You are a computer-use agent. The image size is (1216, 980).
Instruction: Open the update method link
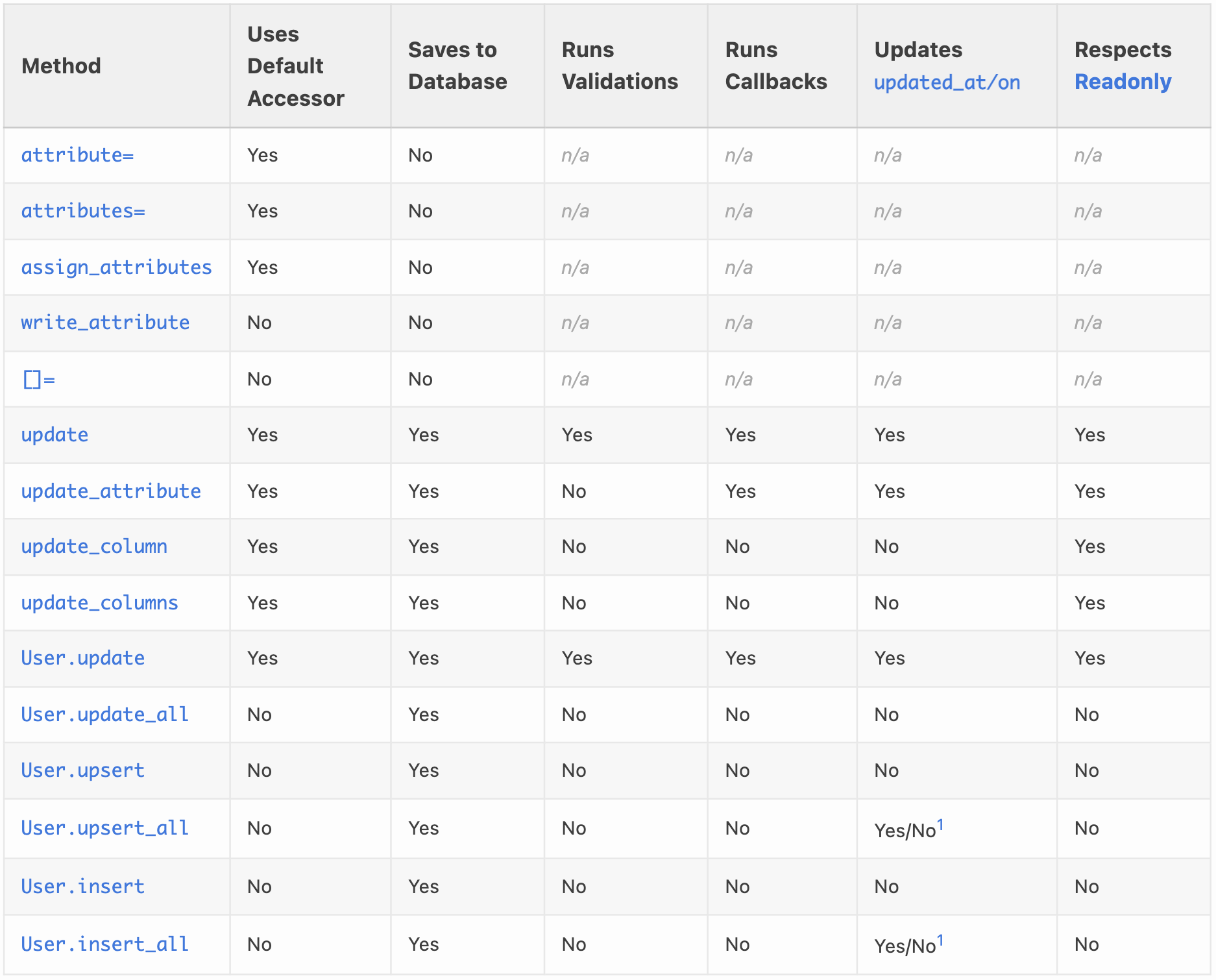point(55,435)
